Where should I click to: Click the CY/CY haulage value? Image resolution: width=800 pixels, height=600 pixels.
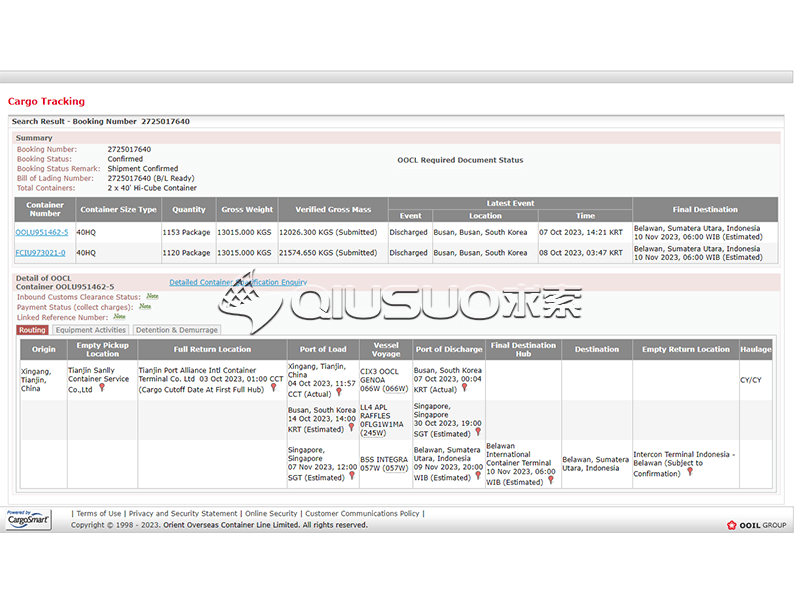pyautogui.click(x=751, y=380)
